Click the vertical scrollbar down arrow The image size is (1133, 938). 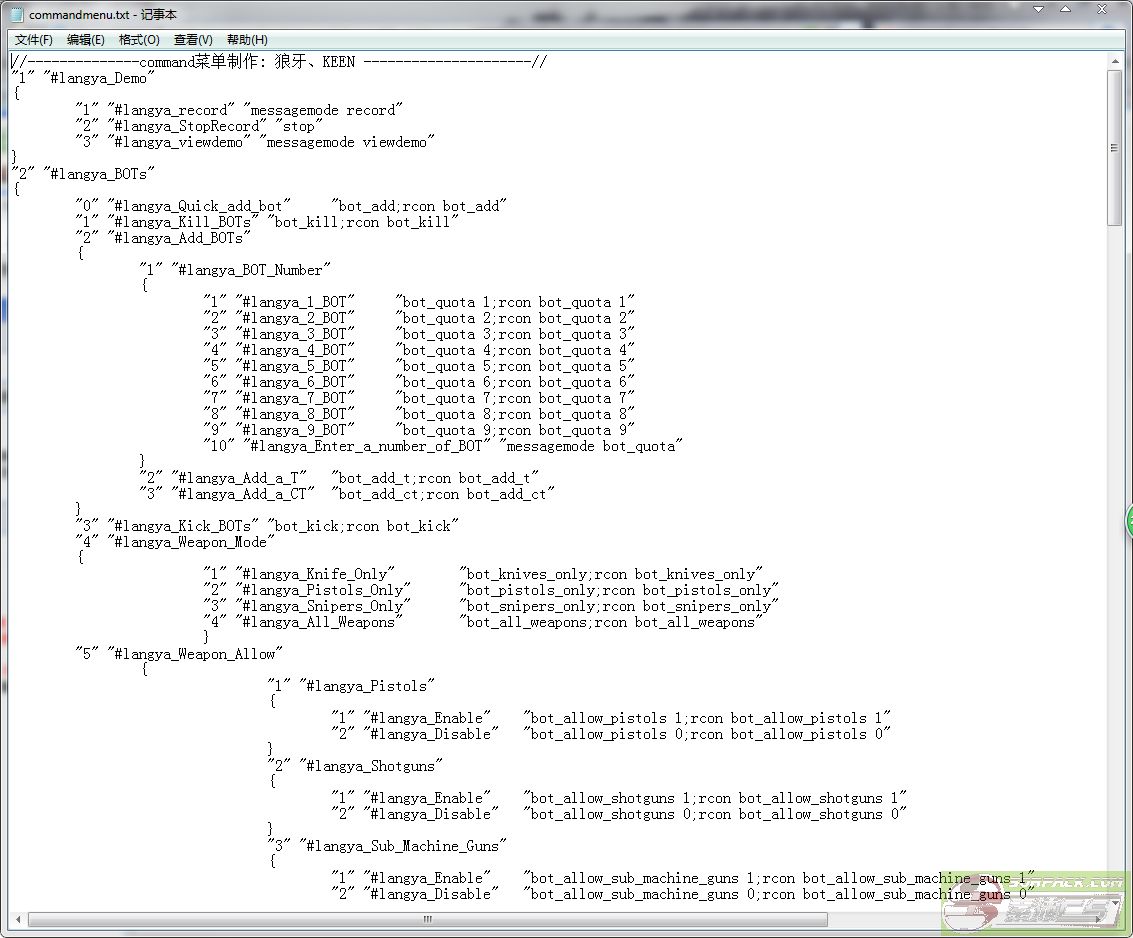[x=1114, y=901]
